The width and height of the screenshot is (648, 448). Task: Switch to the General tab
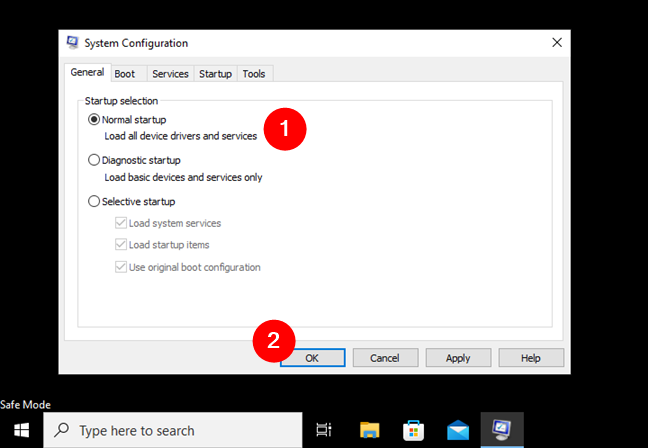87,72
